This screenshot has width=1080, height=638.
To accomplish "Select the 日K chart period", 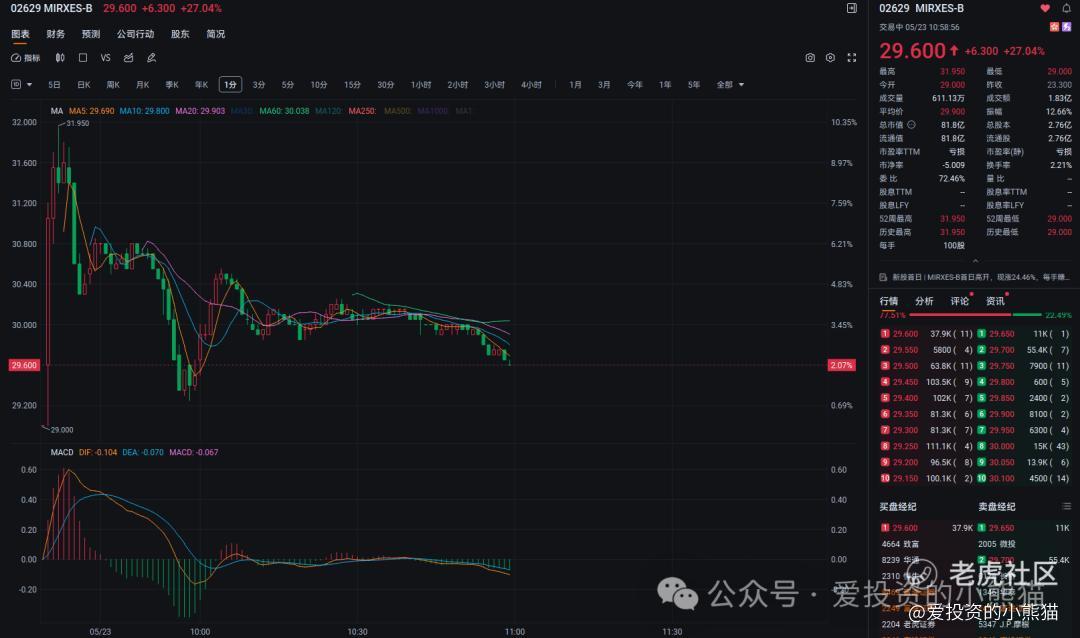I will pyautogui.click(x=84, y=85).
